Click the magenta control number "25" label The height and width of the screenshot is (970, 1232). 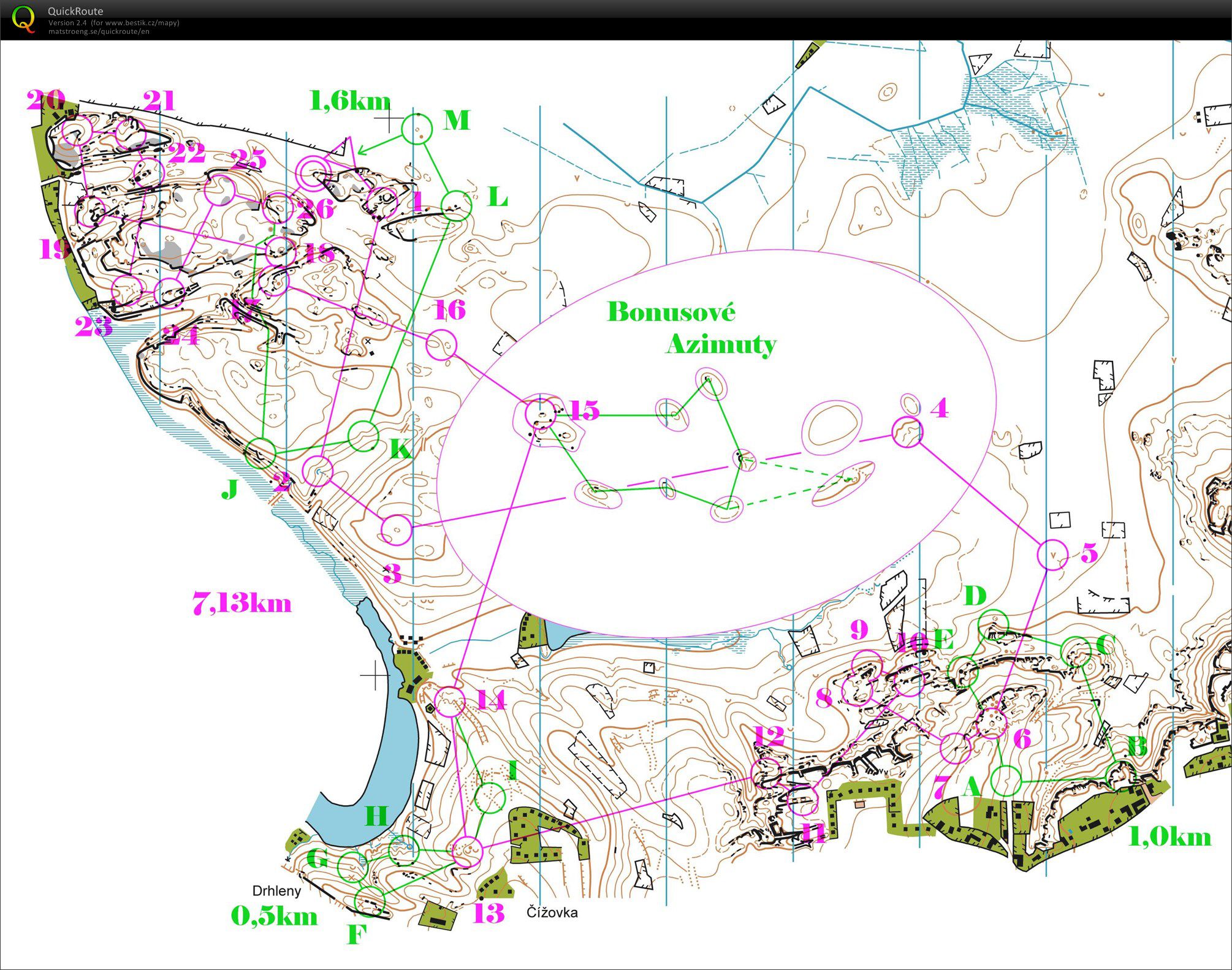click(x=248, y=160)
